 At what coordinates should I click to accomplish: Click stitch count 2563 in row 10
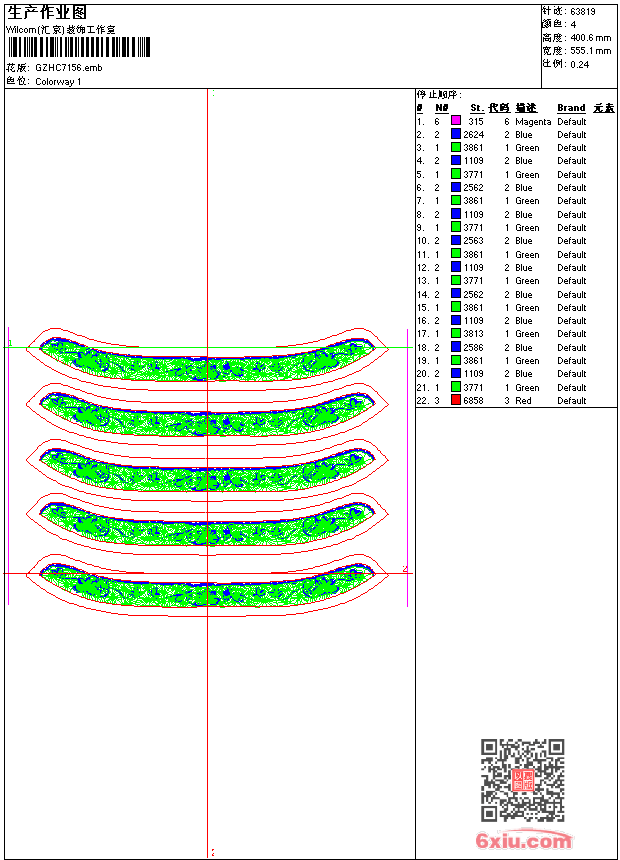(x=474, y=241)
